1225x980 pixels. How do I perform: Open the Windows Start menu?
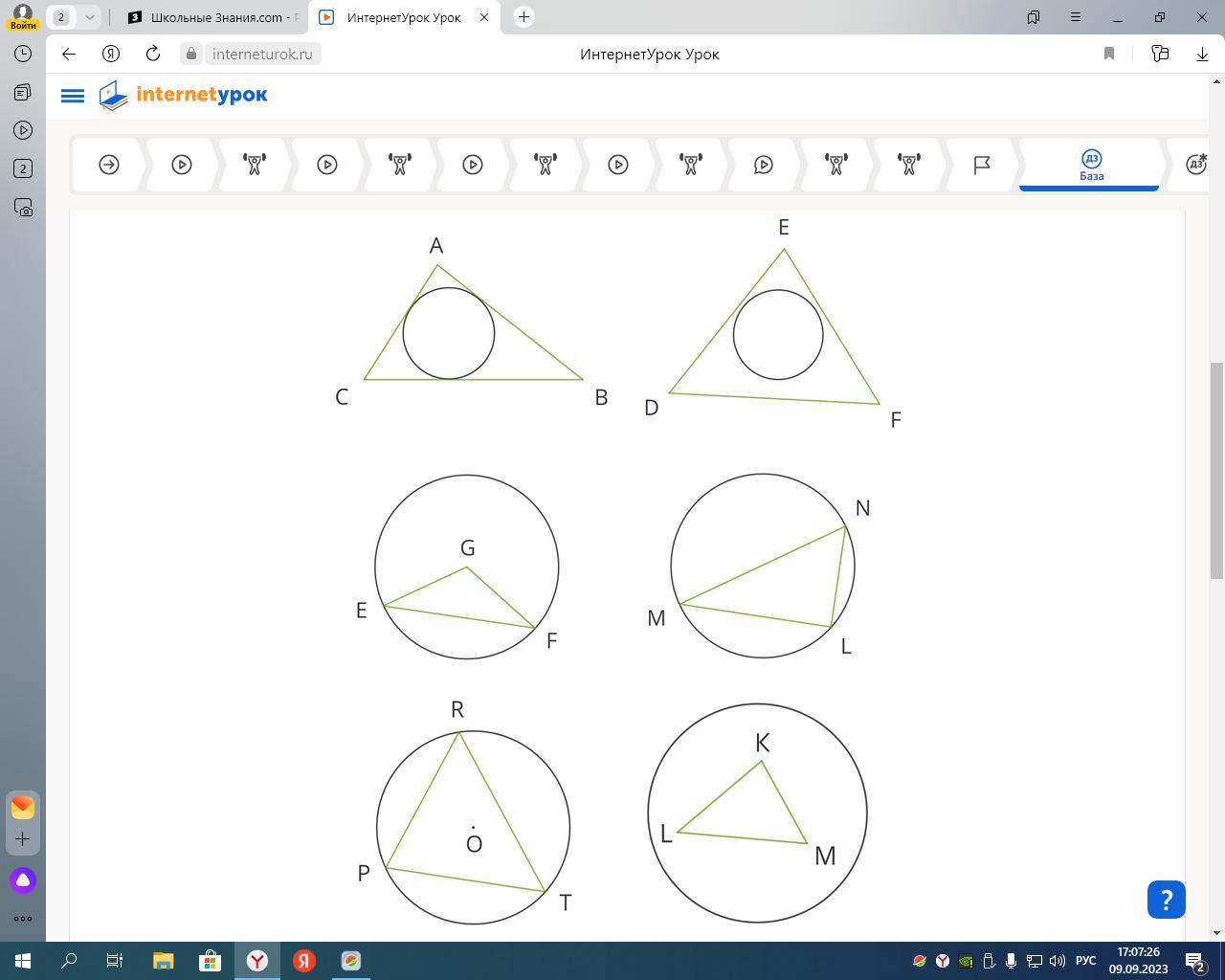(x=23, y=961)
